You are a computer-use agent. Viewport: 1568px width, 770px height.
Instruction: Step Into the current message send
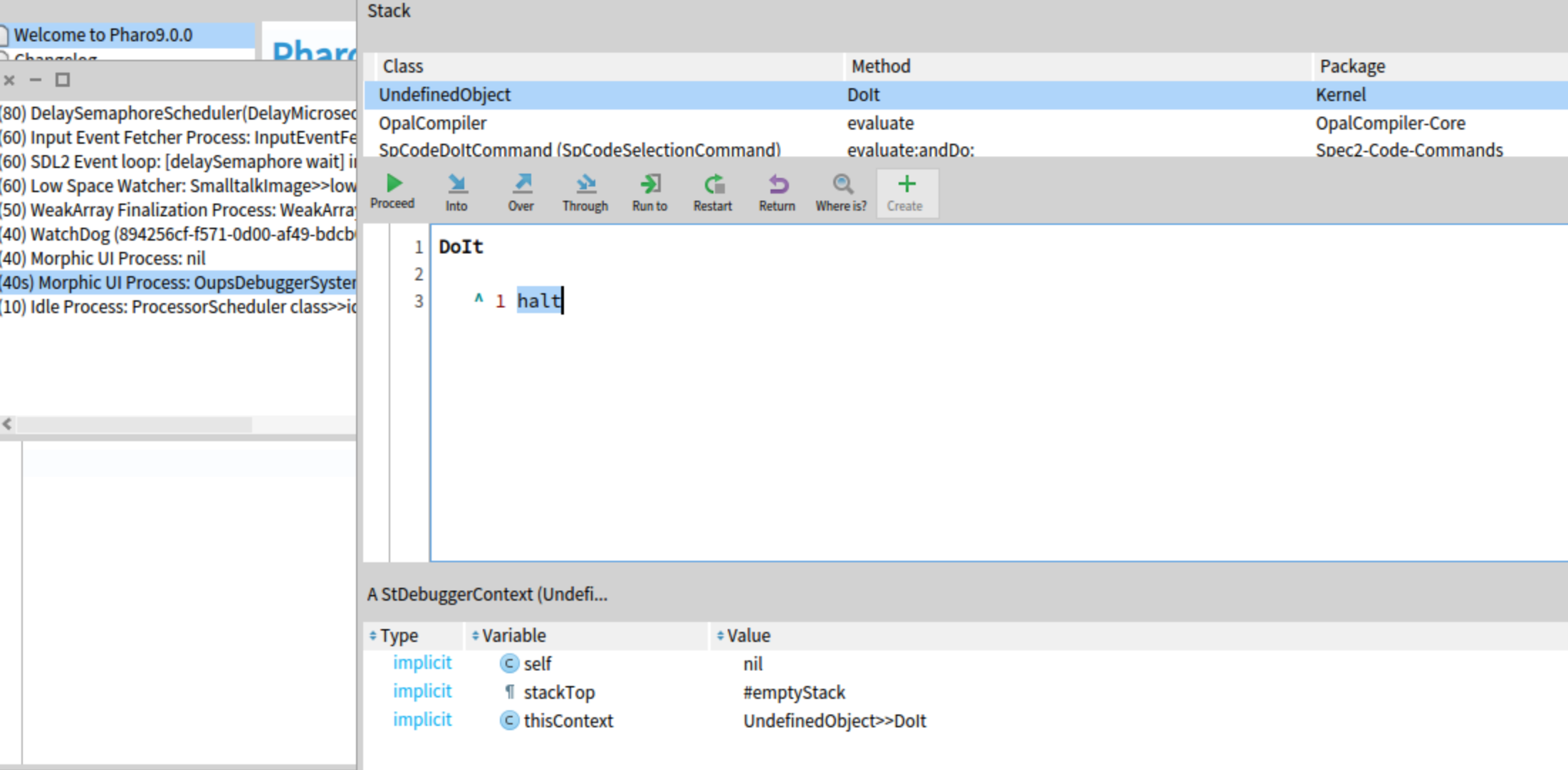[456, 191]
